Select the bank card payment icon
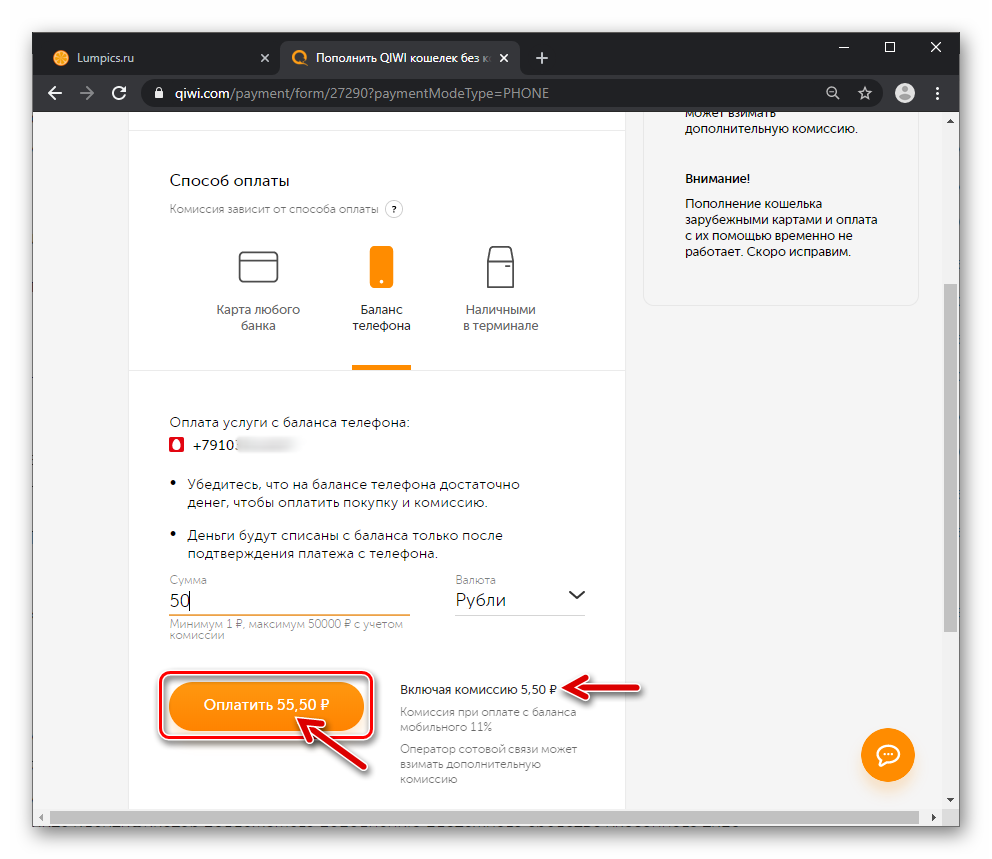This screenshot has height=859, width=992. (x=258, y=267)
